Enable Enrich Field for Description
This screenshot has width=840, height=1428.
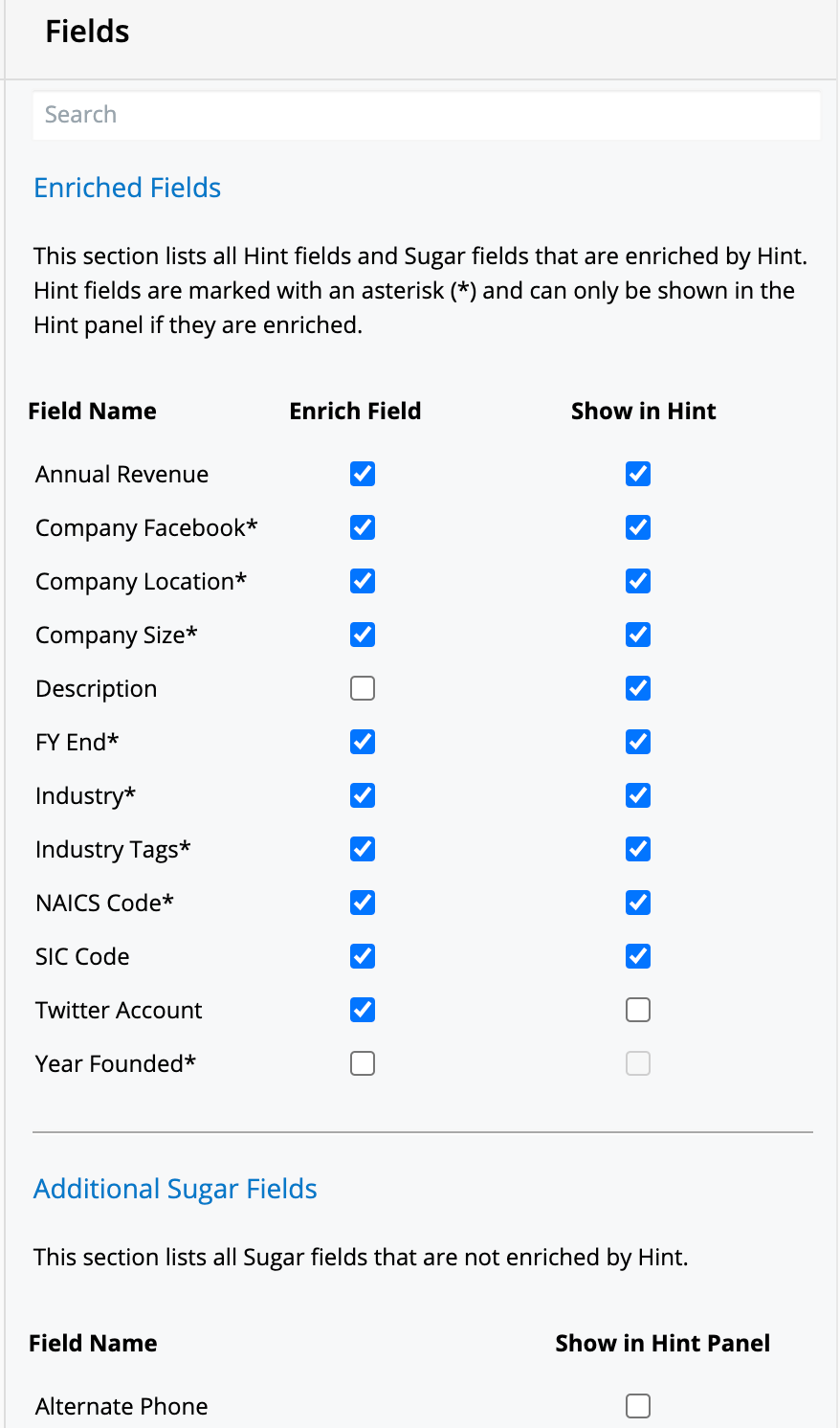click(x=363, y=688)
